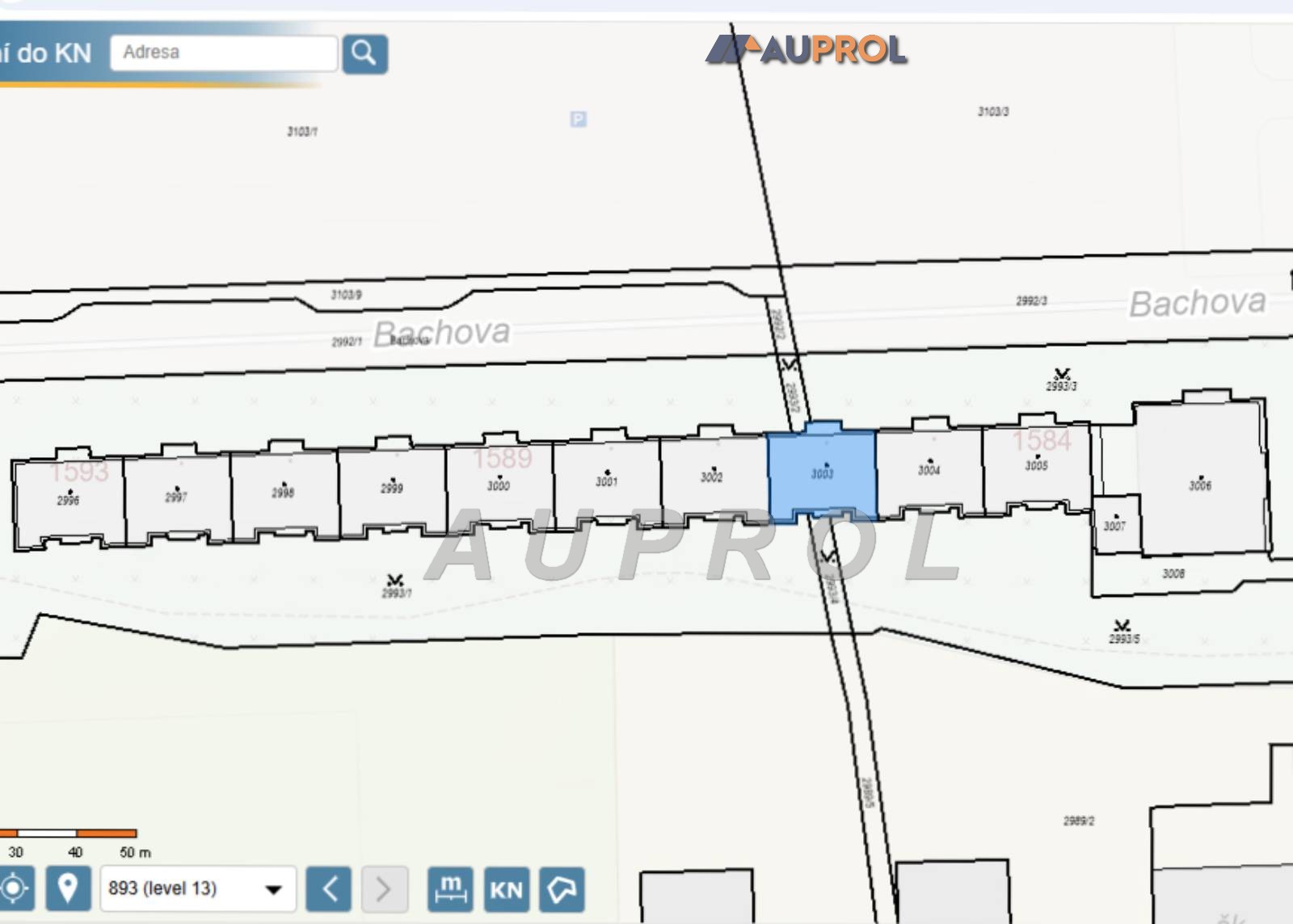Click the KN cadastre info button
Image resolution: width=1293 pixels, height=924 pixels.
point(507,889)
